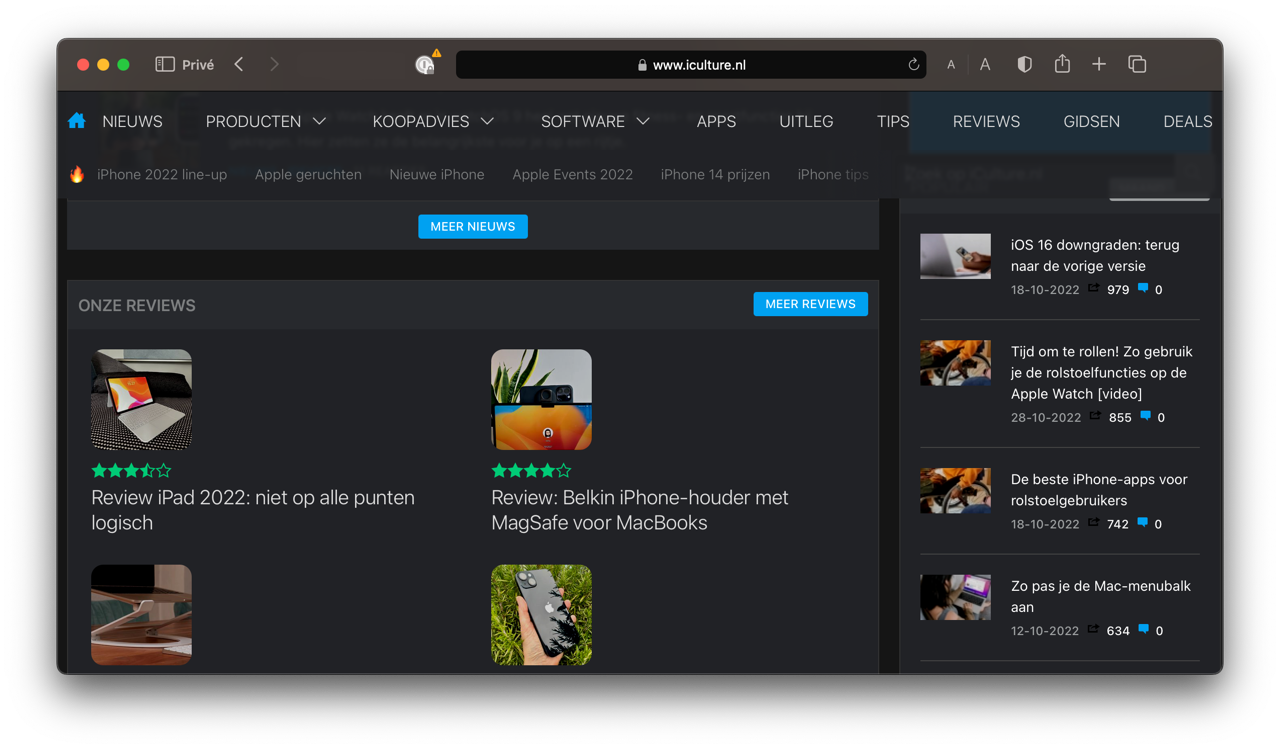Viewport: 1280px width, 749px height.
Task: Click the Mac-menubalk sidebar thumbnail
Action: pos(955,597)
